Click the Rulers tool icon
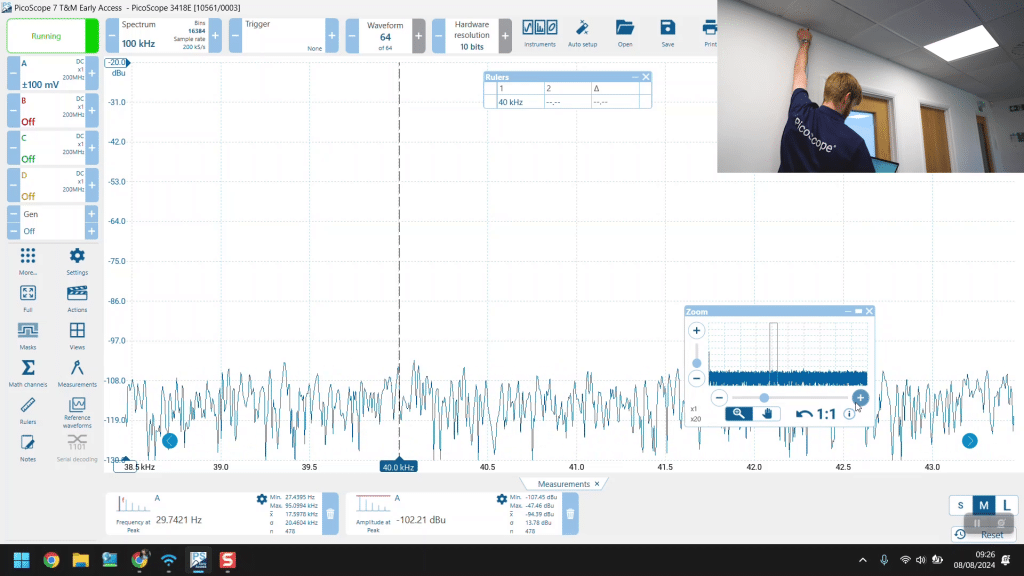 click(28, 406)
